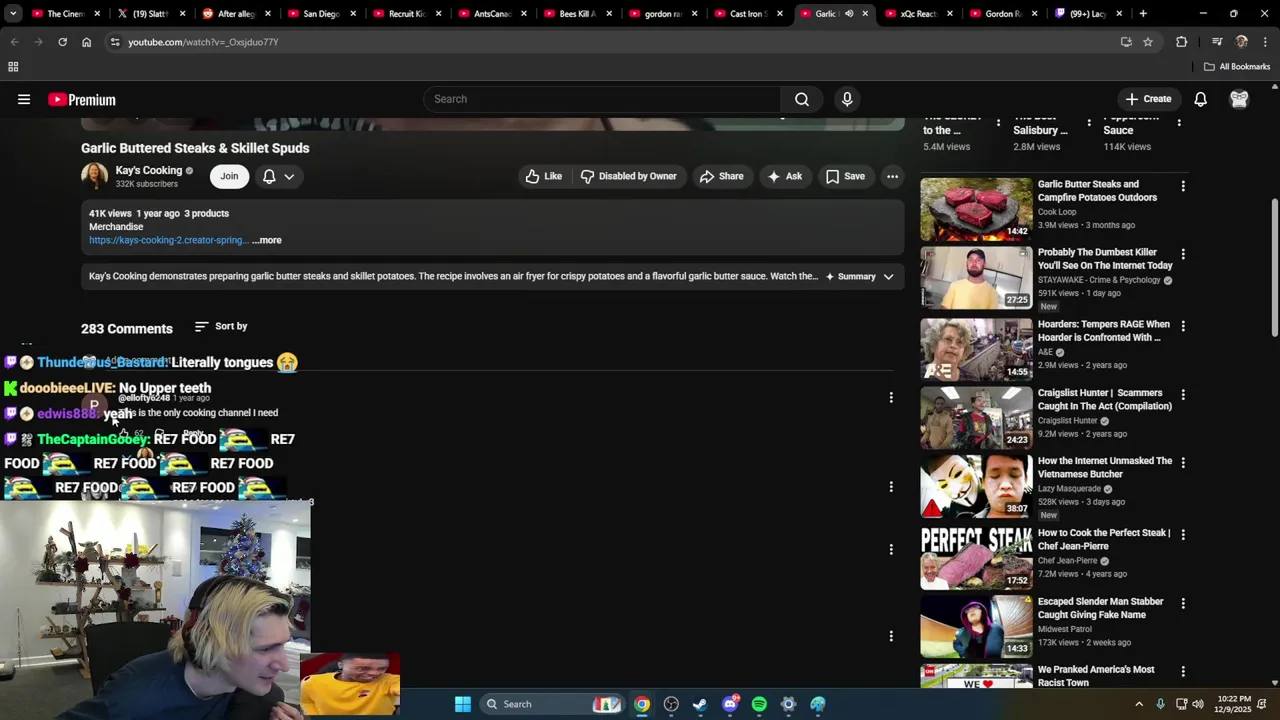The image size is (1280, 720).
Task: Open the YouTube guide hamburger menu
Action: pos(24,99)
